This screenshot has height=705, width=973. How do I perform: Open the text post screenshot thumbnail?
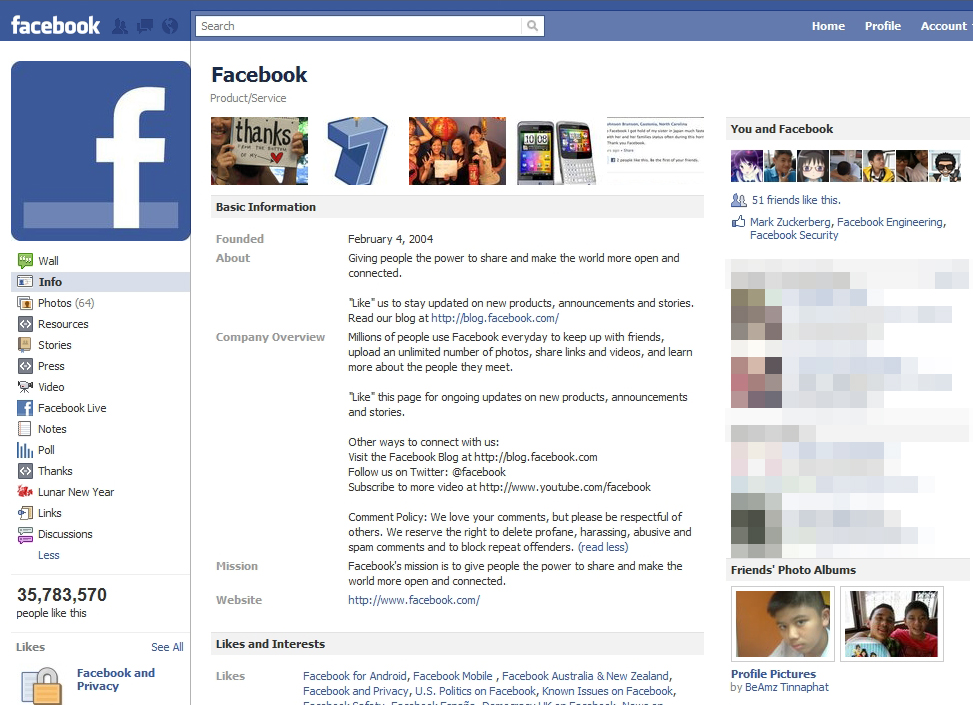655,151
